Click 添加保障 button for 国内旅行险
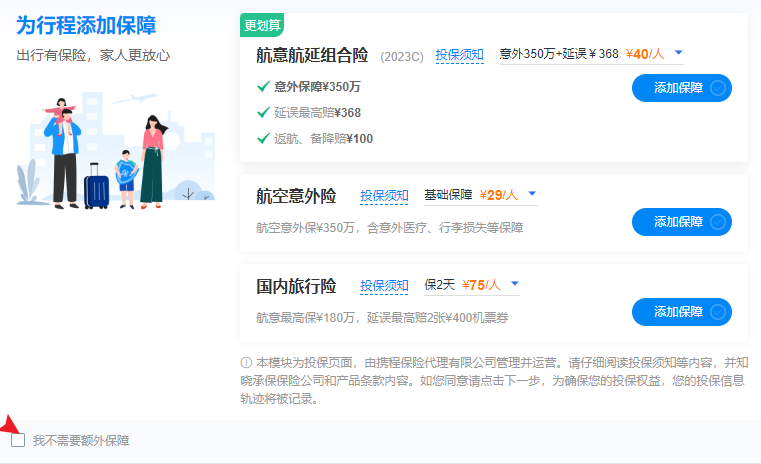Image resolution: width=761 pixels, height=464 pixels. tap(681, 312)
